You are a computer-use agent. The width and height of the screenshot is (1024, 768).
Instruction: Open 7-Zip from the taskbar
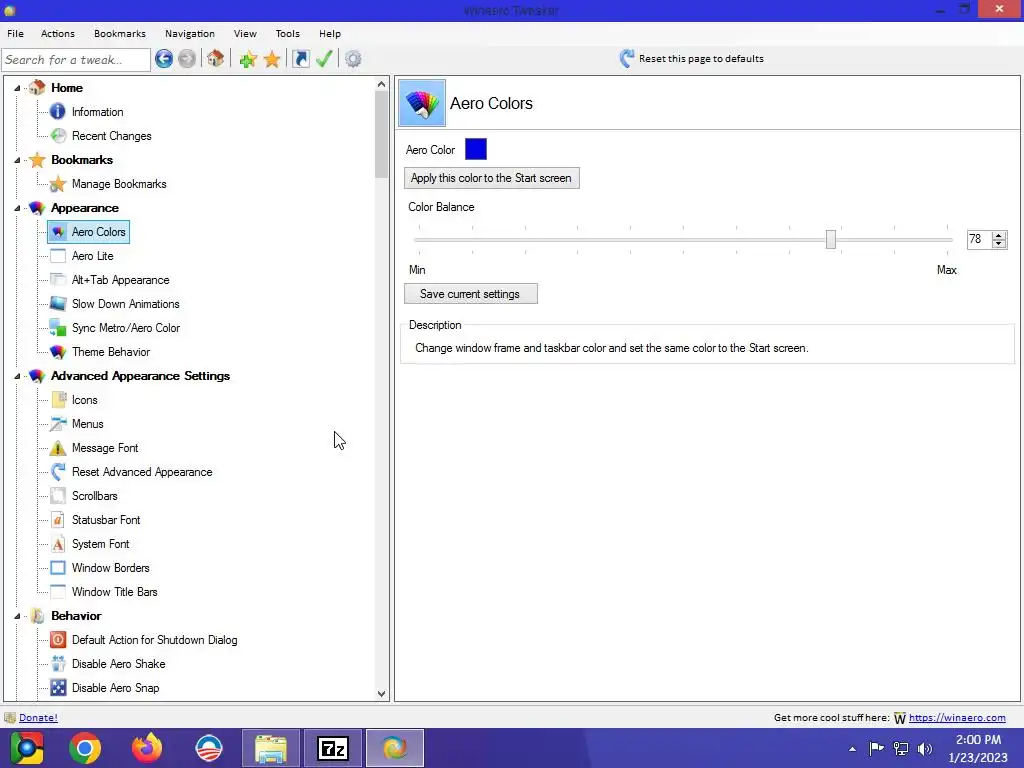tap(332, 748)
